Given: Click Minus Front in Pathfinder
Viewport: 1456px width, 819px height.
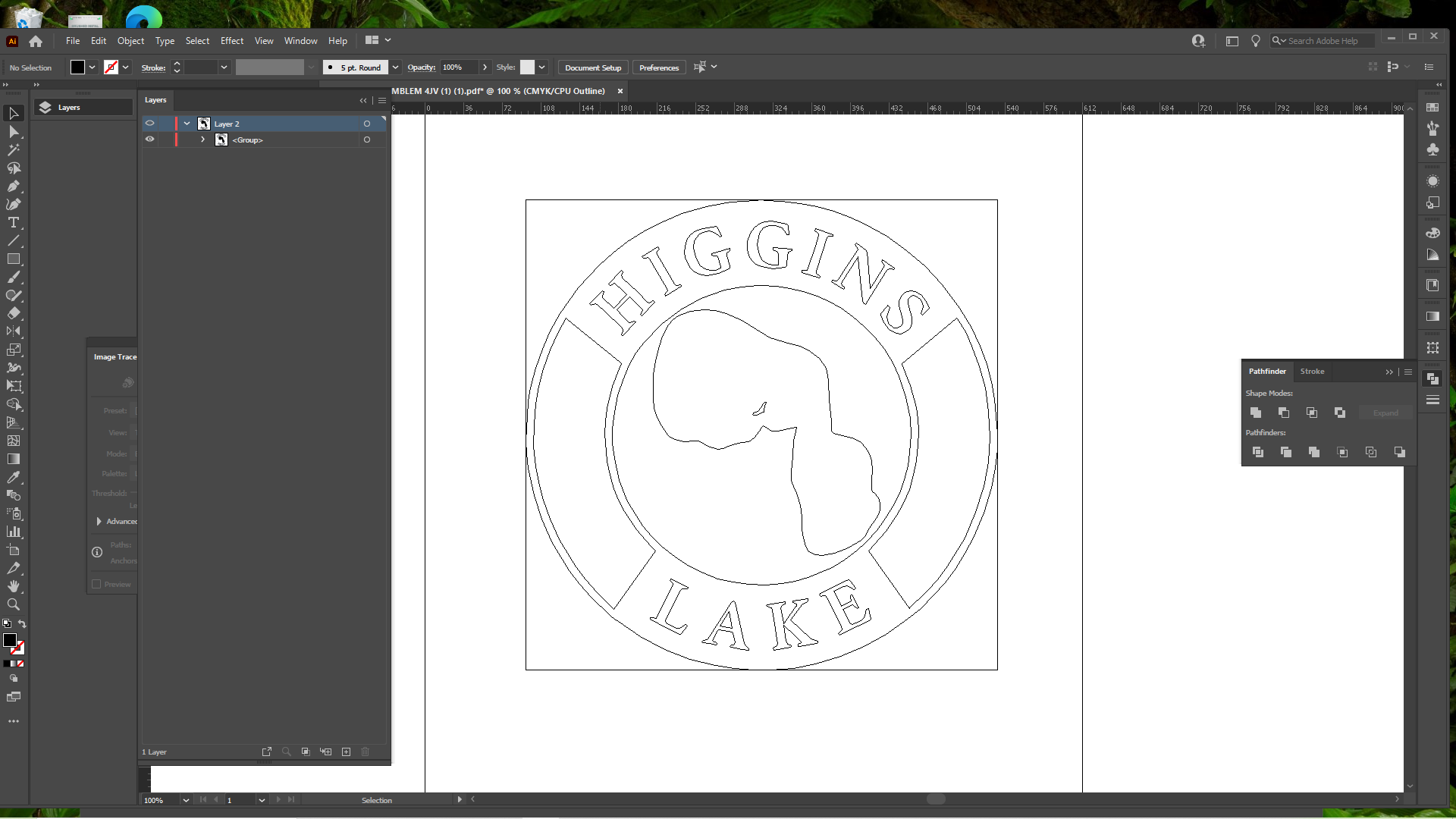Looking at the screenshot, I should tap(1284, 413).
